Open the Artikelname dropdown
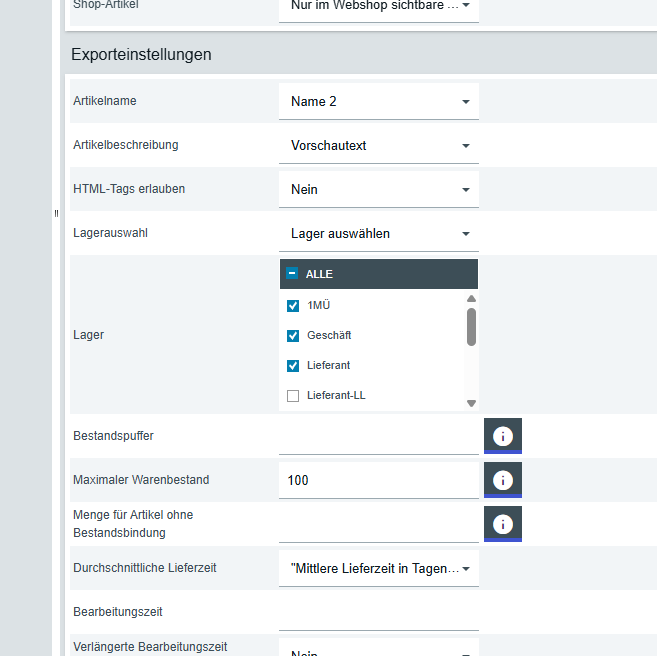The image size is (657, 656). pos(378,102)
